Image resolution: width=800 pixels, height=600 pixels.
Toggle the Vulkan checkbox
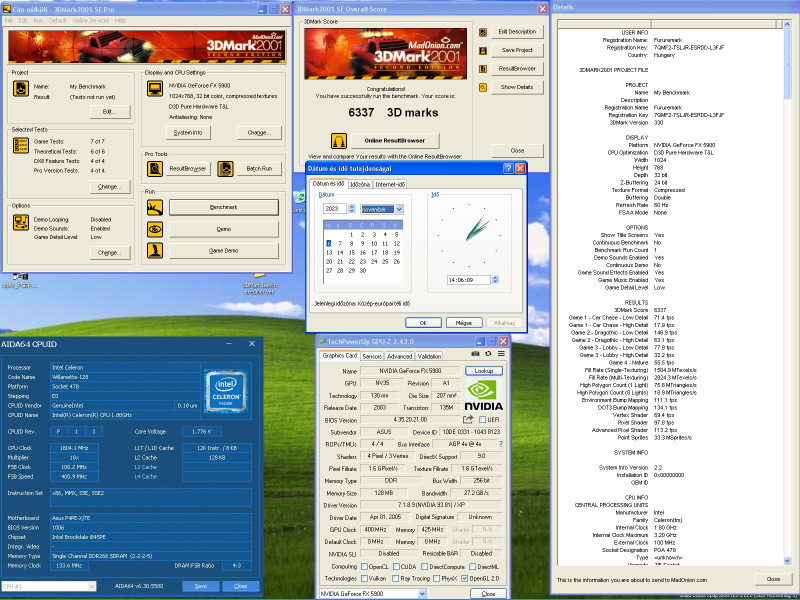tap(364, 579)
